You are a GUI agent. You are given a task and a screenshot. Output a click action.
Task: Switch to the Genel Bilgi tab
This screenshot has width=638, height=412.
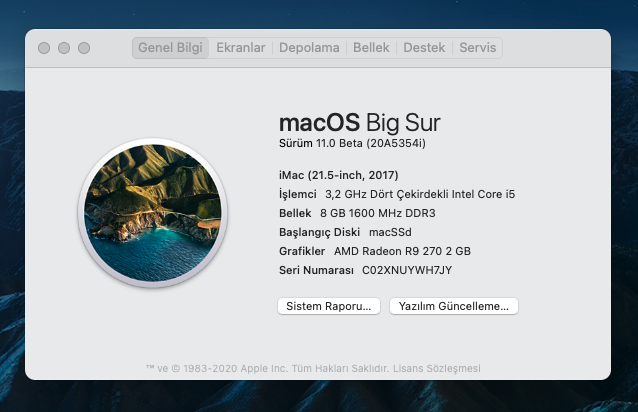[170, 48]
